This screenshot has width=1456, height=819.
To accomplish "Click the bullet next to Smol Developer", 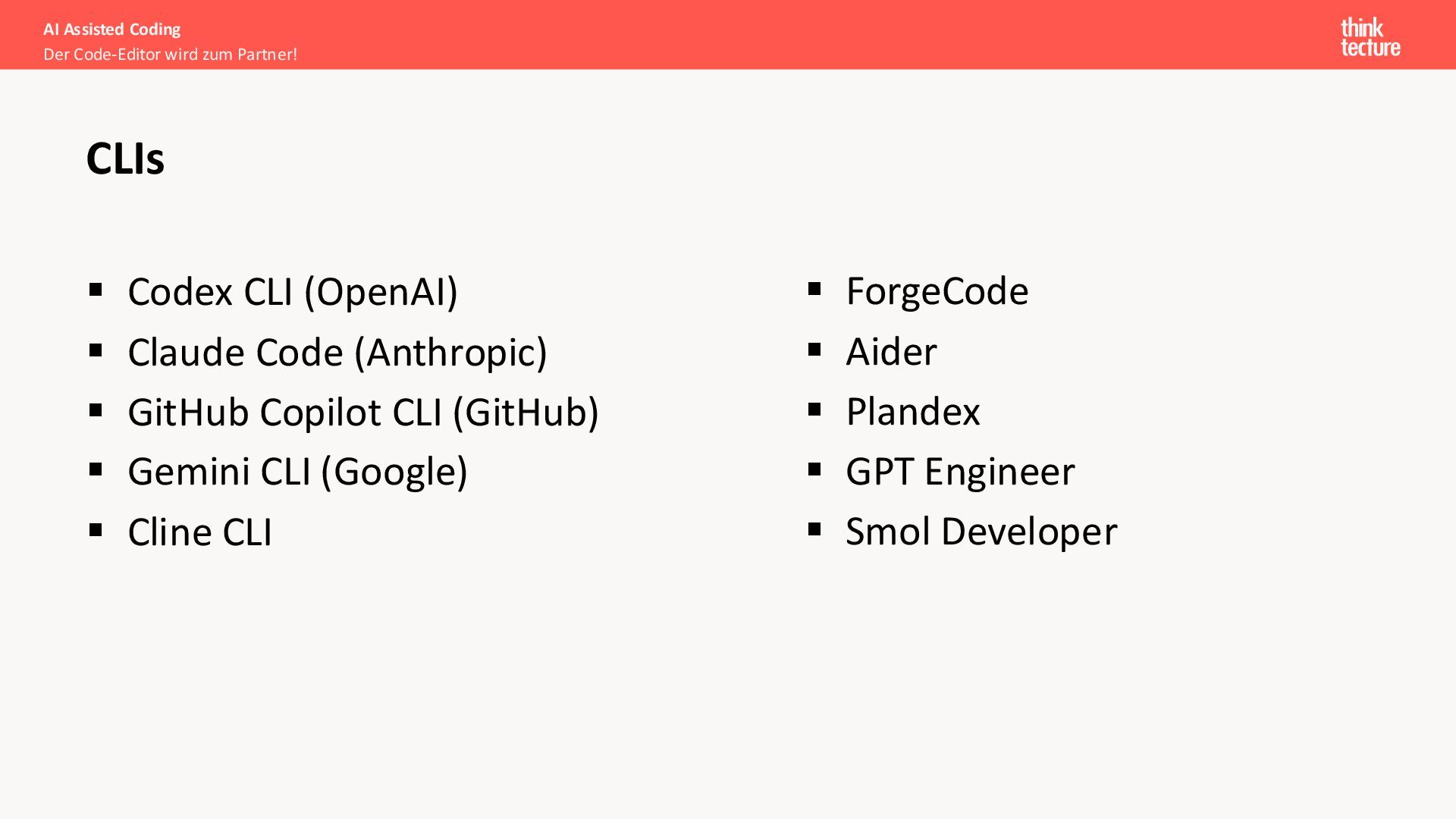I will (814, 529).
